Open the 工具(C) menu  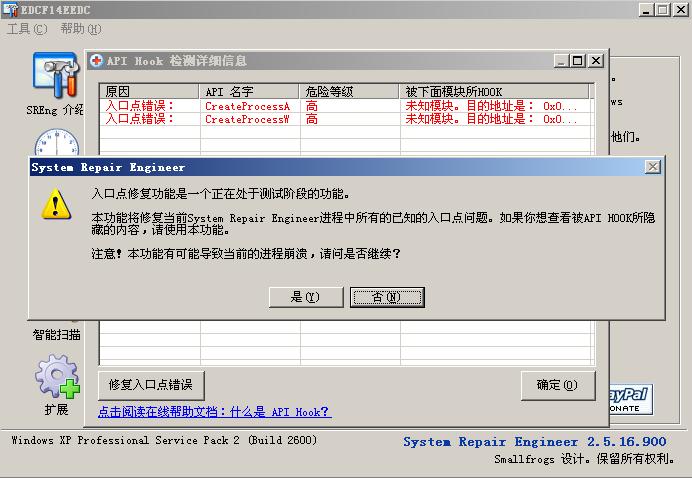point(27,29)
